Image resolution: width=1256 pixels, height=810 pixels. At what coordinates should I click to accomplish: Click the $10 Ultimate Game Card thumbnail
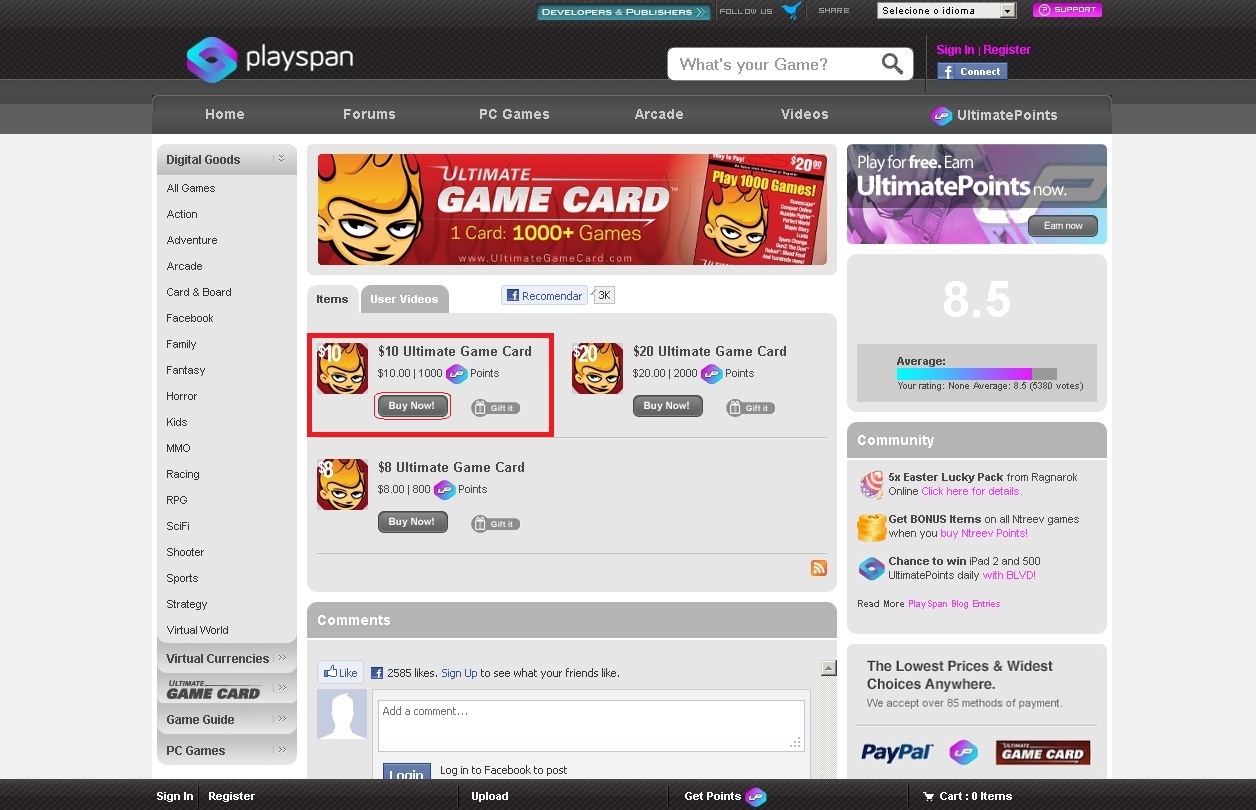[343, 368]
